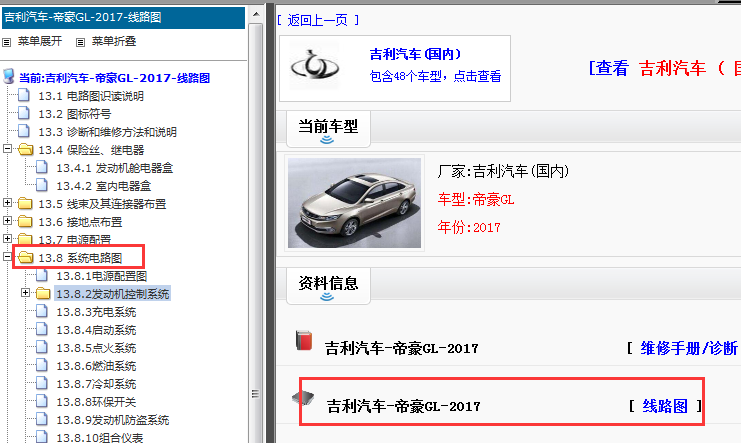Open the 资料信息 tab header
This screenshot has width=741, height=443.
(x=328, y=286)
